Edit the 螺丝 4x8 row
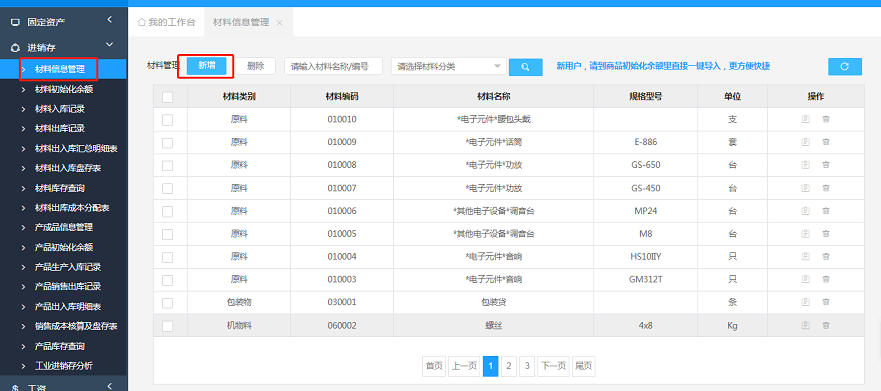Viewport: 881px width, 391px height. point(805,325)
